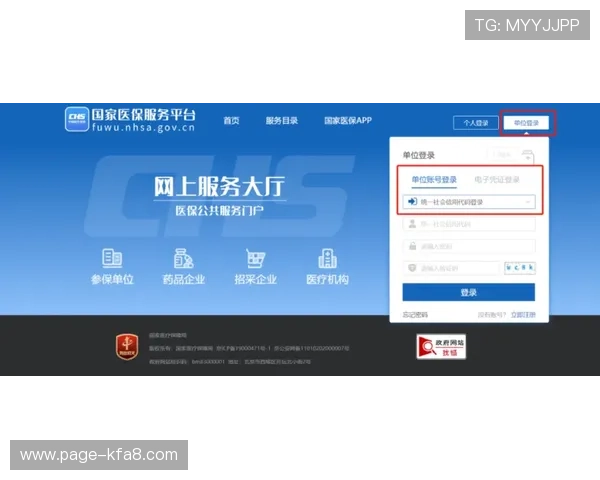Focus the password input field
Image resolution: width=600 pixels, height=480 pixels.
[469, 246]
